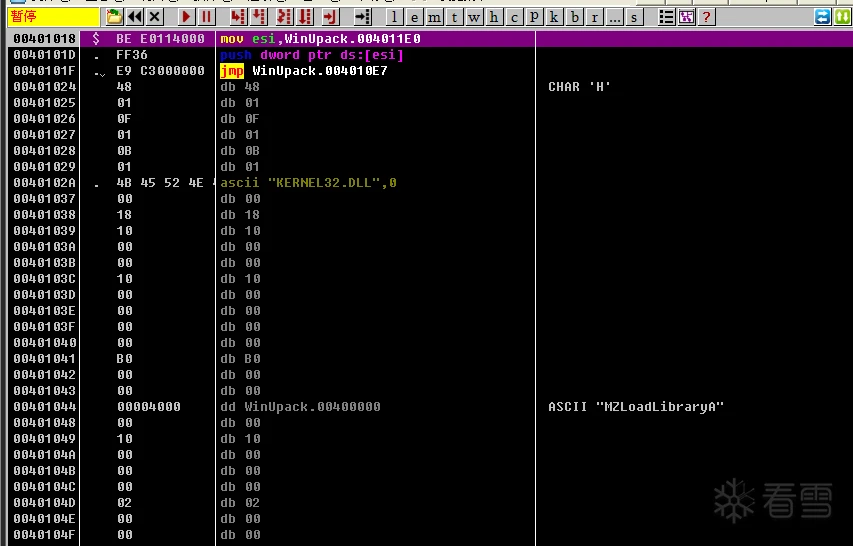Select the row at address 00401024
This screenshot has height=546, width=853.
pyautogui.click(x=430, y=87)
